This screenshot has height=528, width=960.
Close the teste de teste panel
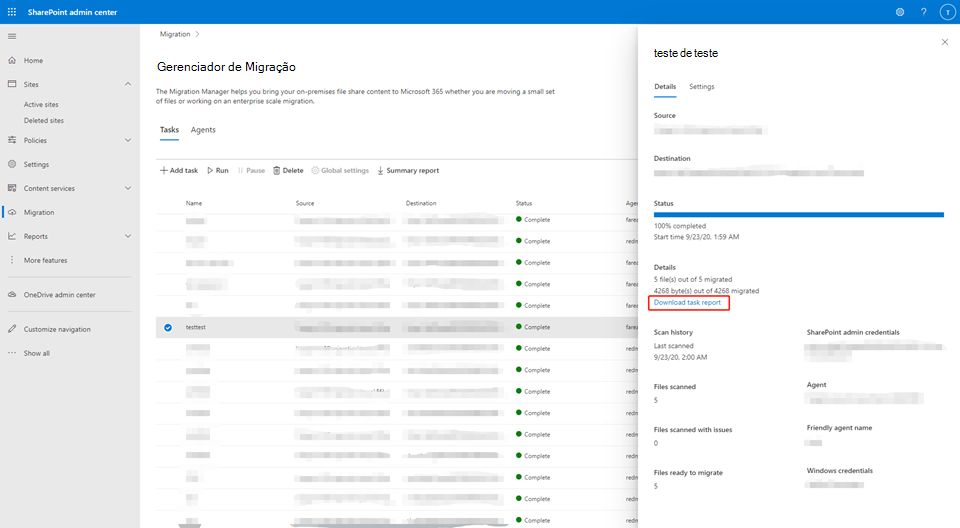tap(945, 42)
